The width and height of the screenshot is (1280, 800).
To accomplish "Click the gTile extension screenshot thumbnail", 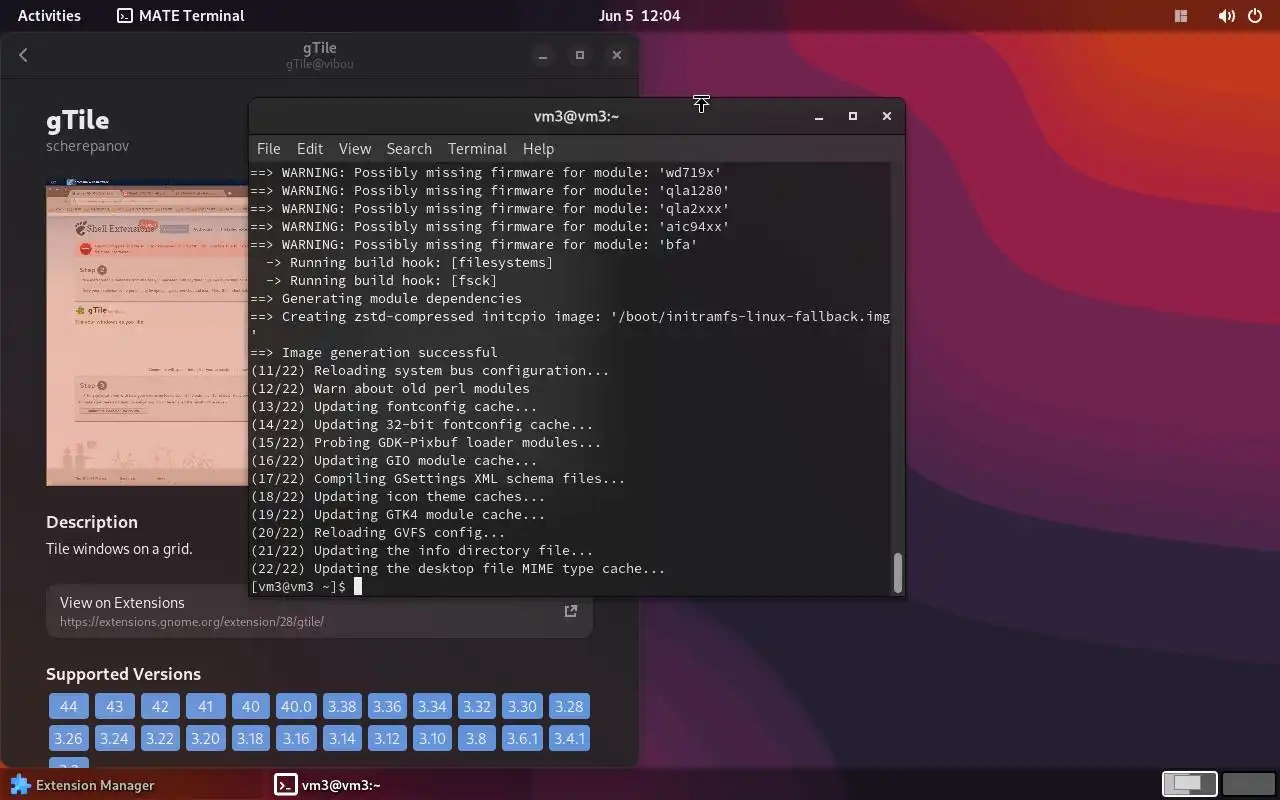I will (147, 331).
